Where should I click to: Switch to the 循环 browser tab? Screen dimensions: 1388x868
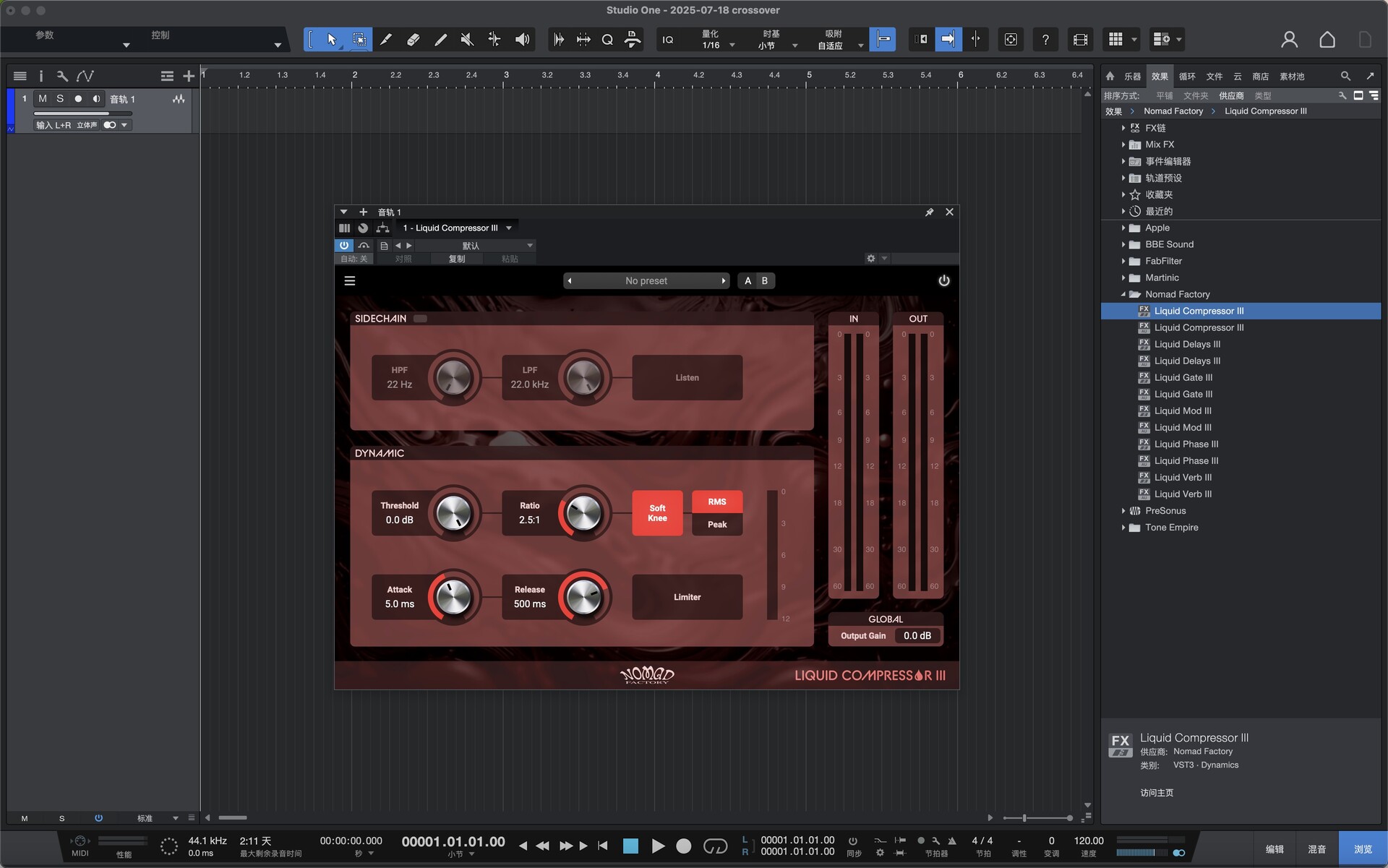[x=1187, y=77]
